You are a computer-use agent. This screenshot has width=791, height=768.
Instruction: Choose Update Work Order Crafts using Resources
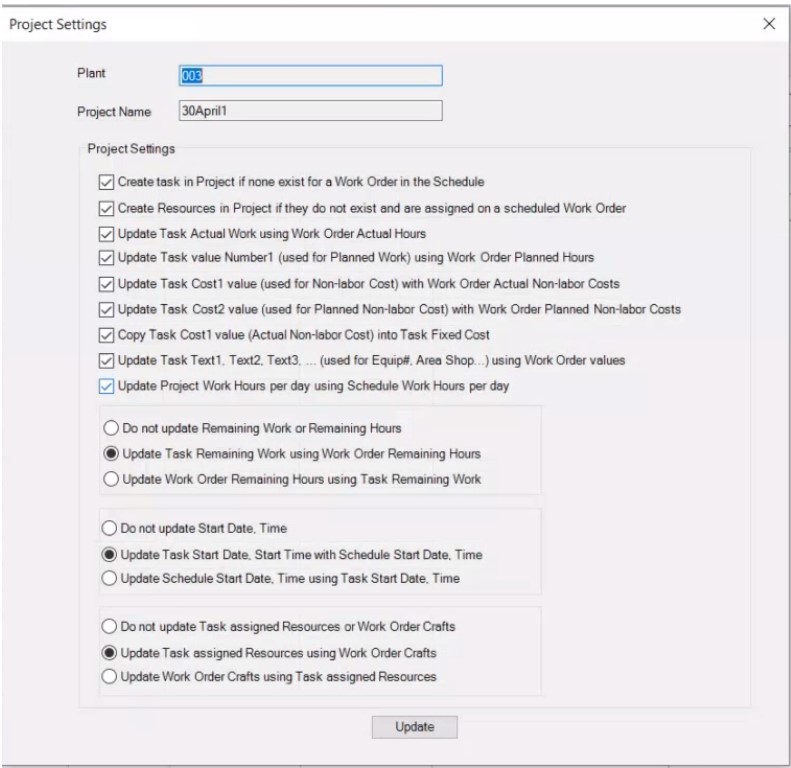(109, 677)
